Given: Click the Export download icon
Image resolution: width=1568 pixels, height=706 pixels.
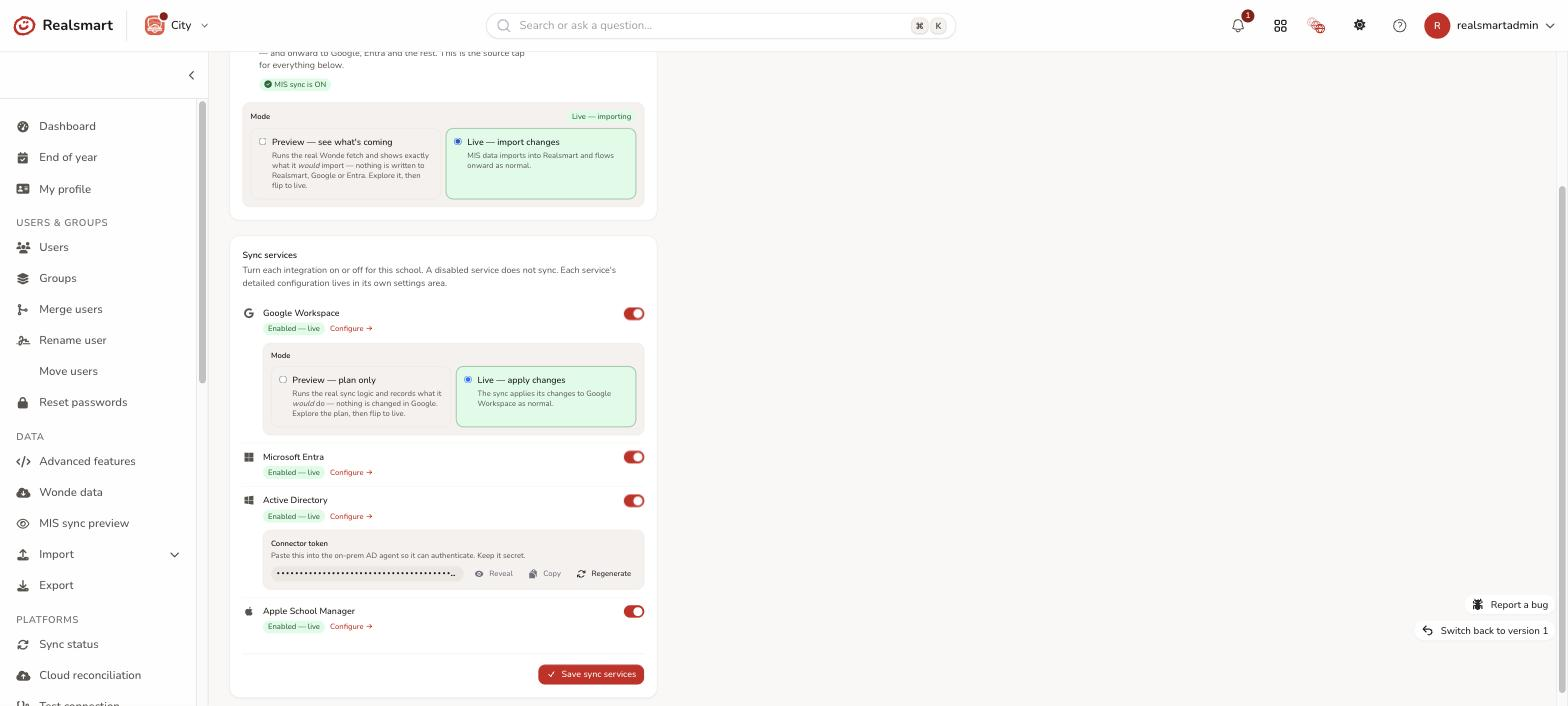Looking at the screenshot, I should [23, 585].
